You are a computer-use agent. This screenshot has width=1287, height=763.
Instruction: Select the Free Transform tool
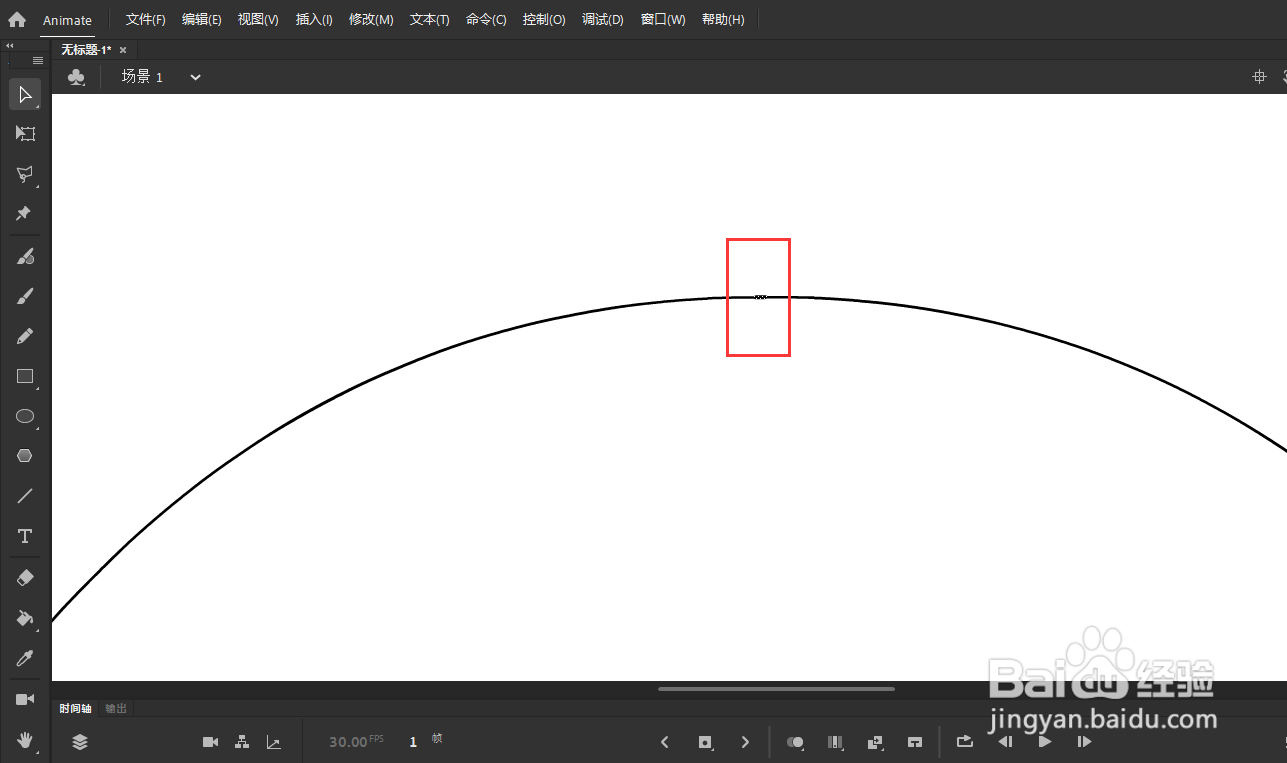click(25, 134)
